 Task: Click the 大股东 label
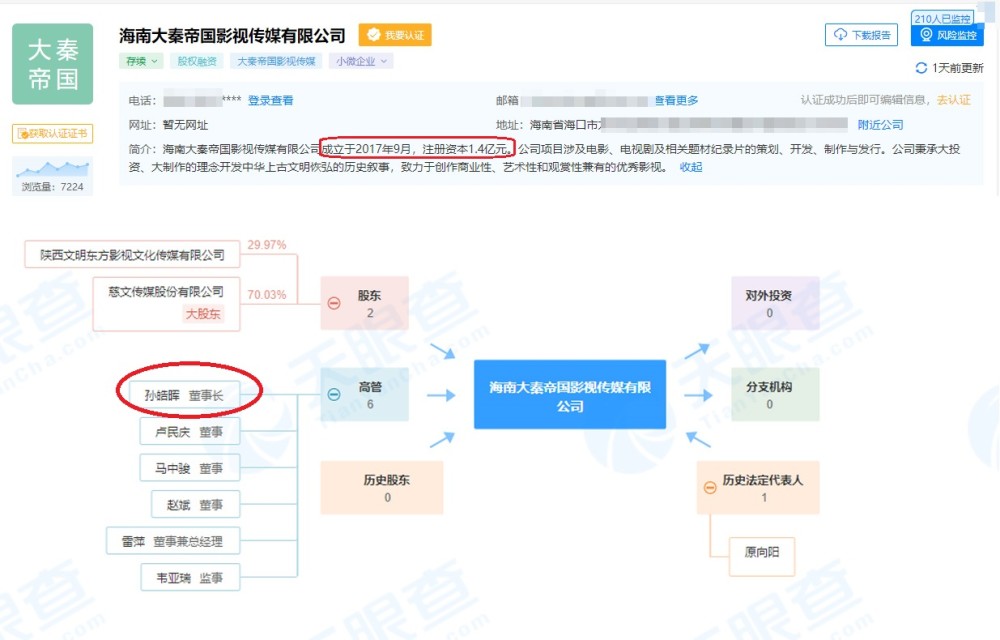(x=203, y=314)
